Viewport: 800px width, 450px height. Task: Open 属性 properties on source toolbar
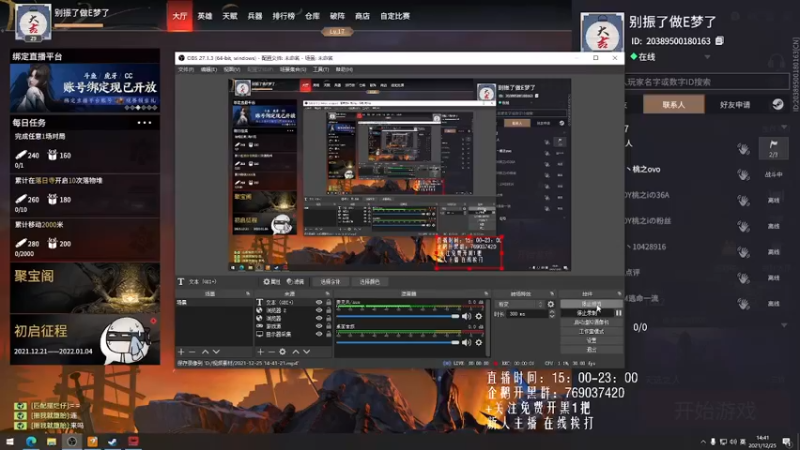(x=272, y=282)
